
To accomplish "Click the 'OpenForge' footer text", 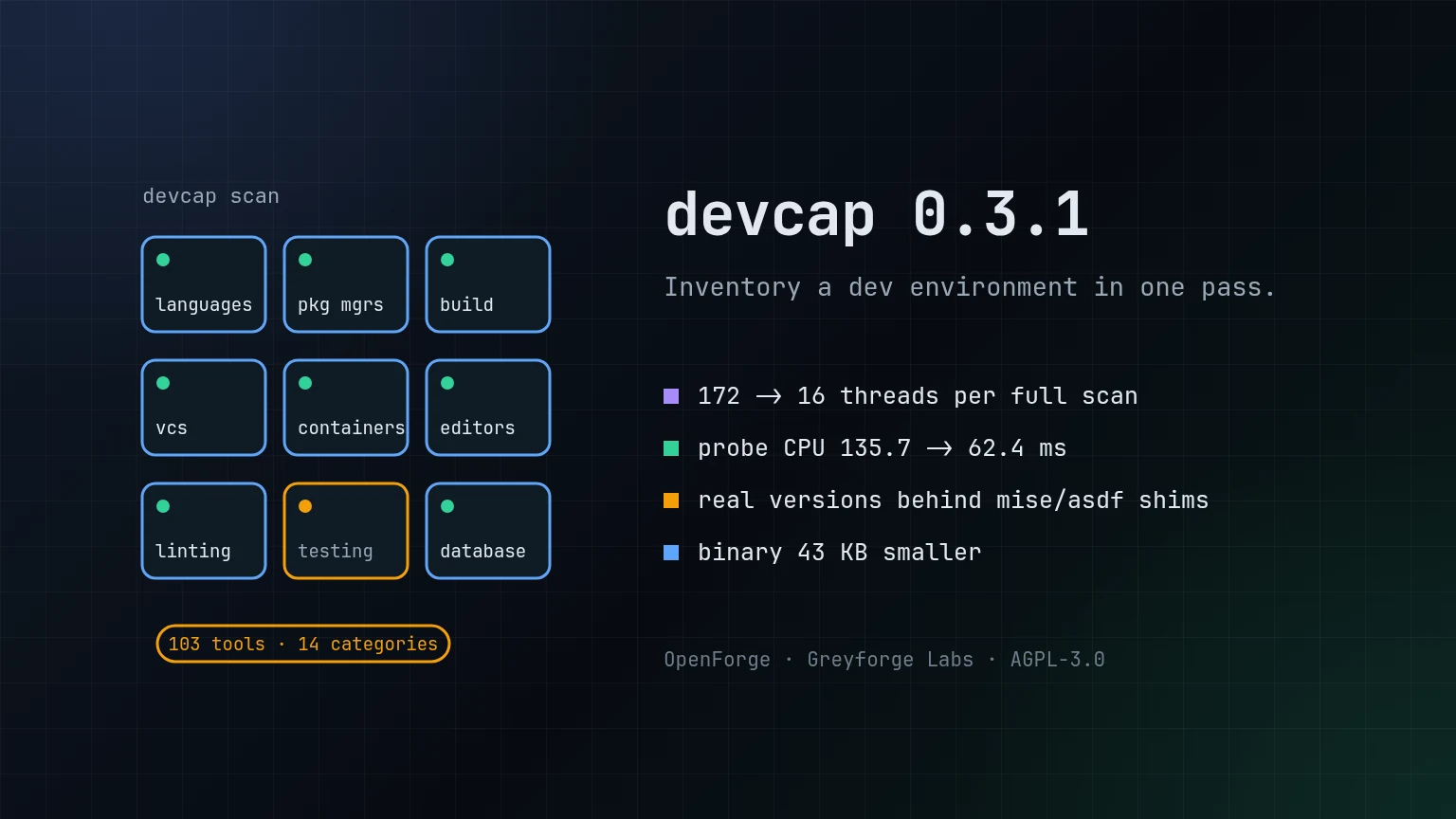I will coord(718,660).
